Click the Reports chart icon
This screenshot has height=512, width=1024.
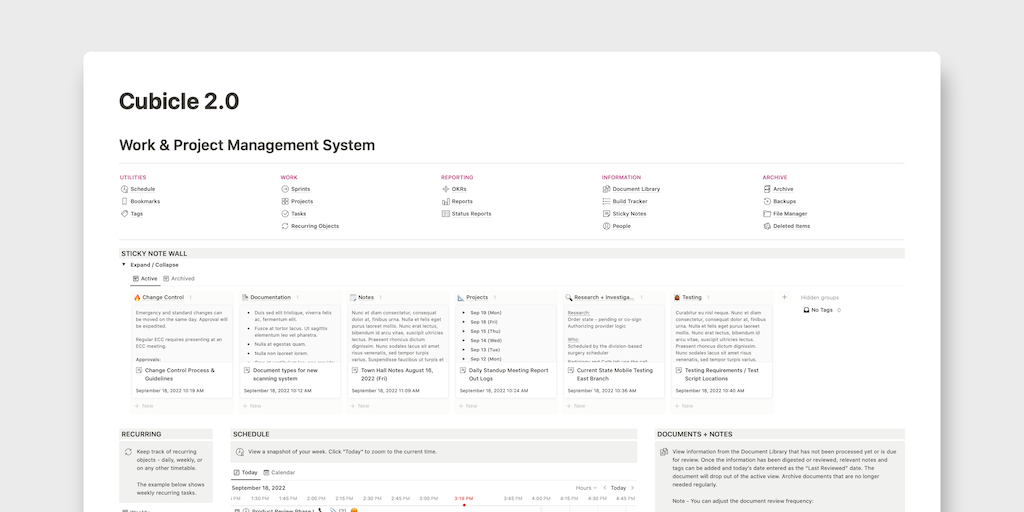(x=445, y=201)
